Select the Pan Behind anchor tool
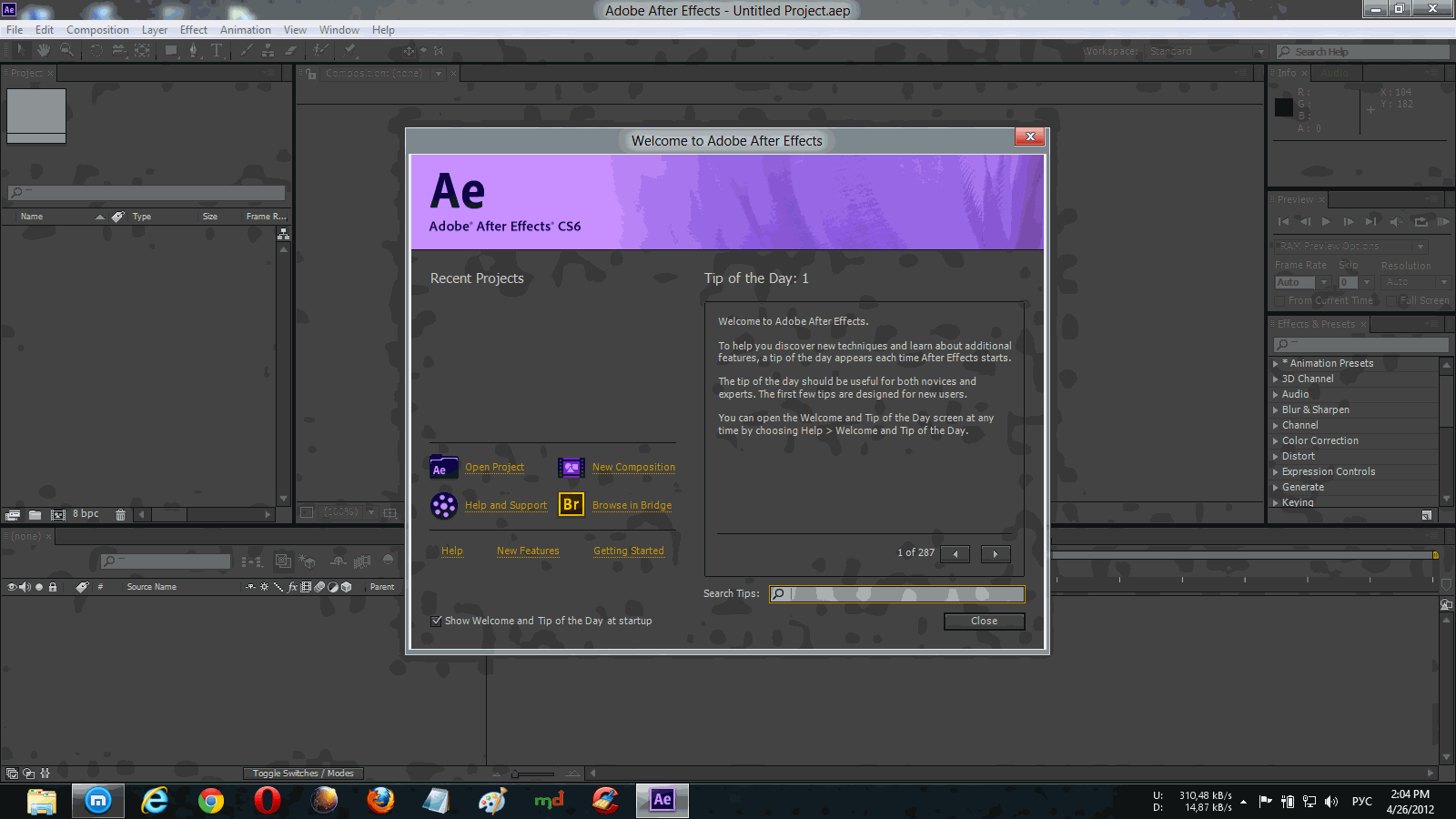Image resolution: width=1456 pixels, height=819 pixels. tap(142, 51)
